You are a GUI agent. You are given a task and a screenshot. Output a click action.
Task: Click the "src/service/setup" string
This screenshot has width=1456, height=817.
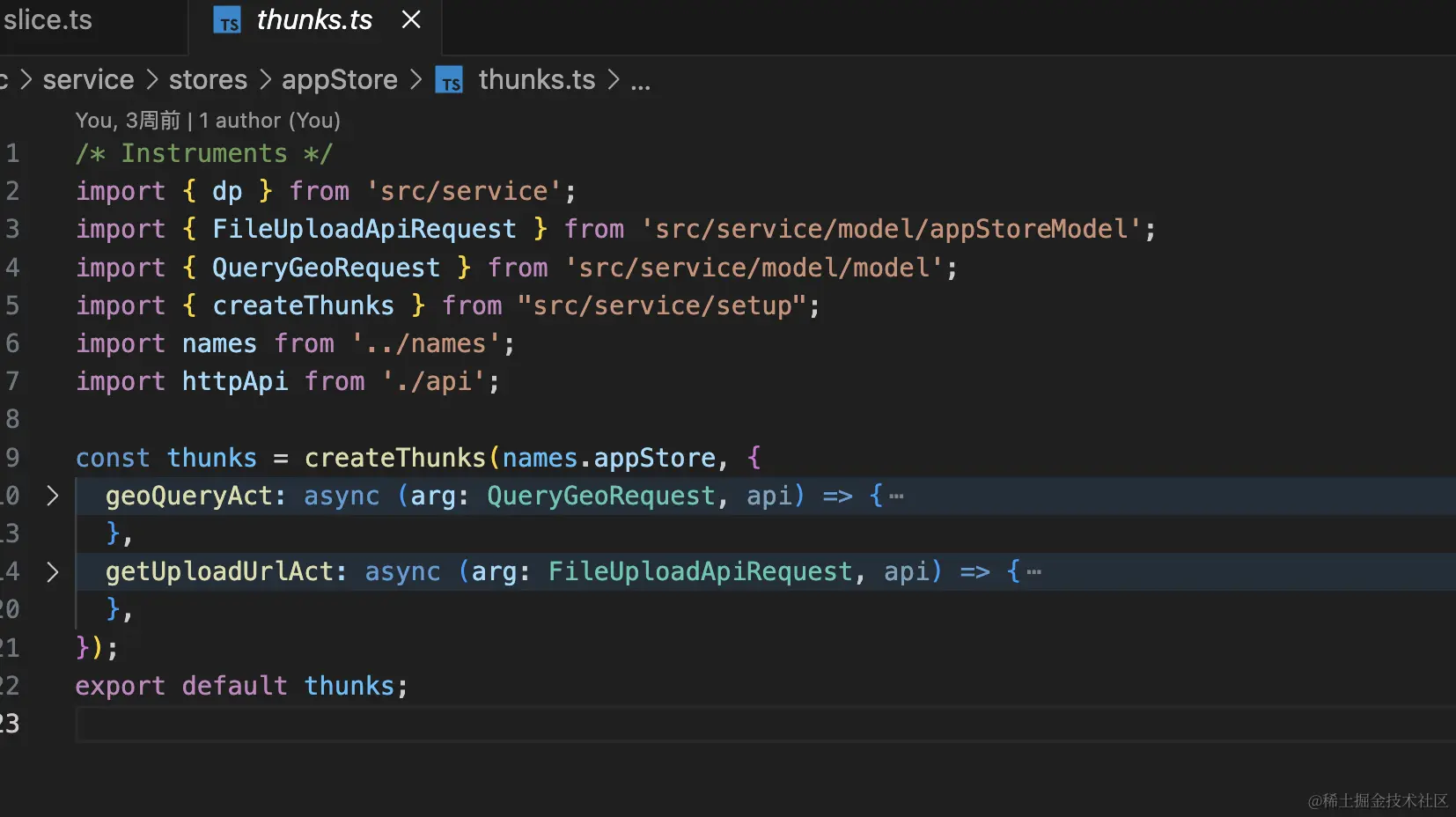[x=662, y=306]
